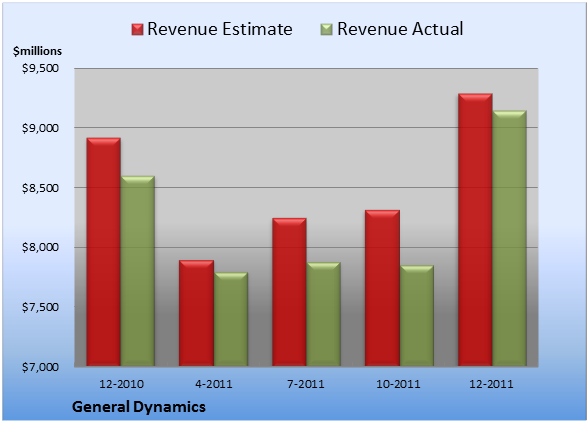
Task: Click the $millions axis unit label
Action: click(37, 51)
